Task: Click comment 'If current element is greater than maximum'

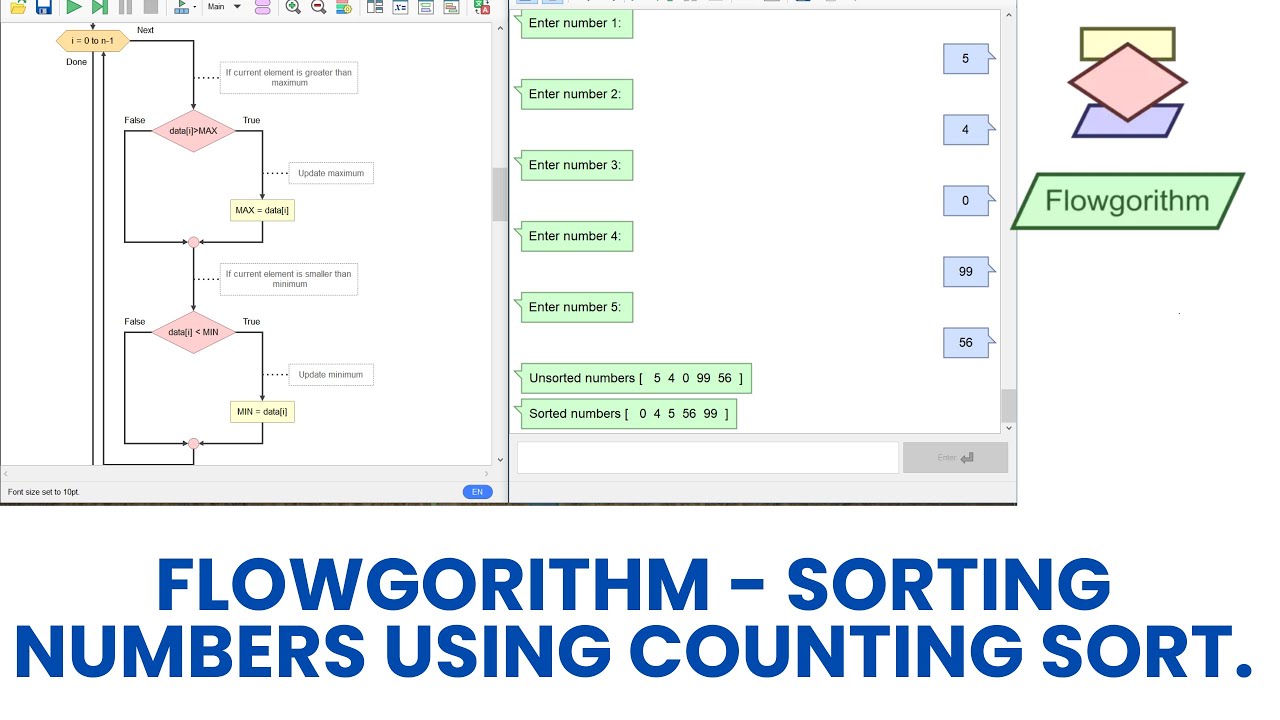Action: (289, 77)
